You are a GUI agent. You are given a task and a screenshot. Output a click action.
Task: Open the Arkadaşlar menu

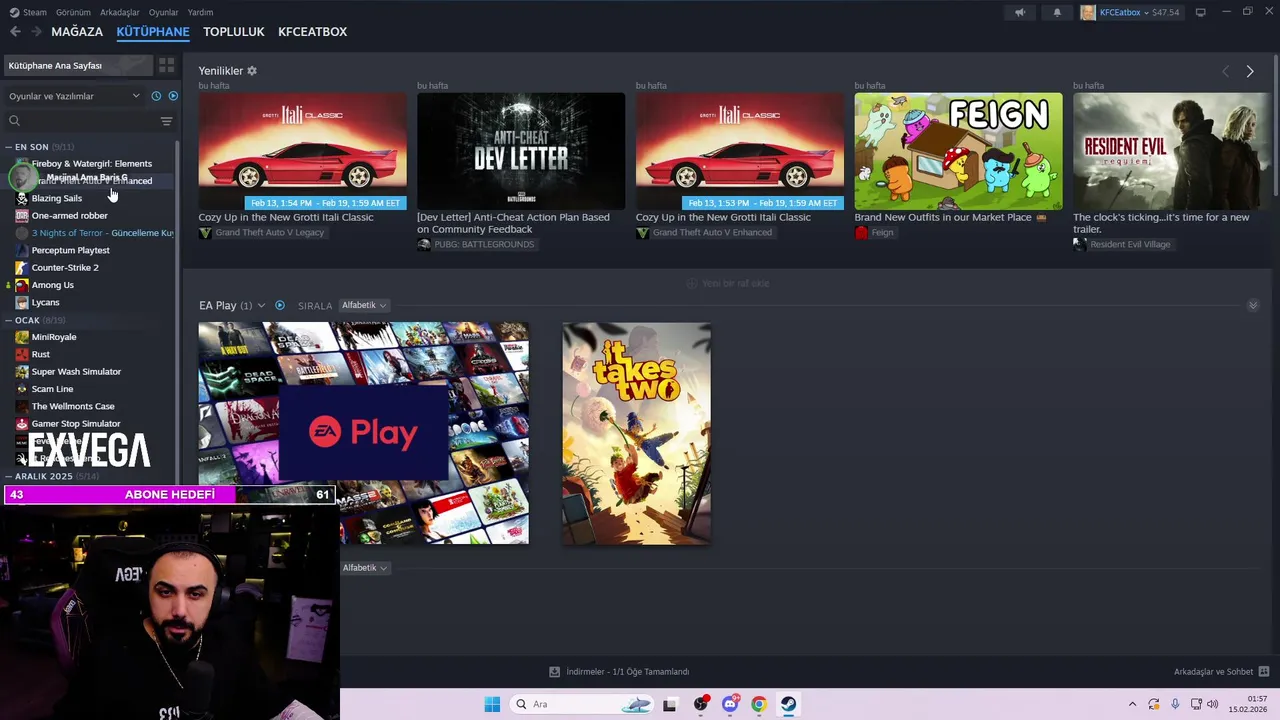120,12
